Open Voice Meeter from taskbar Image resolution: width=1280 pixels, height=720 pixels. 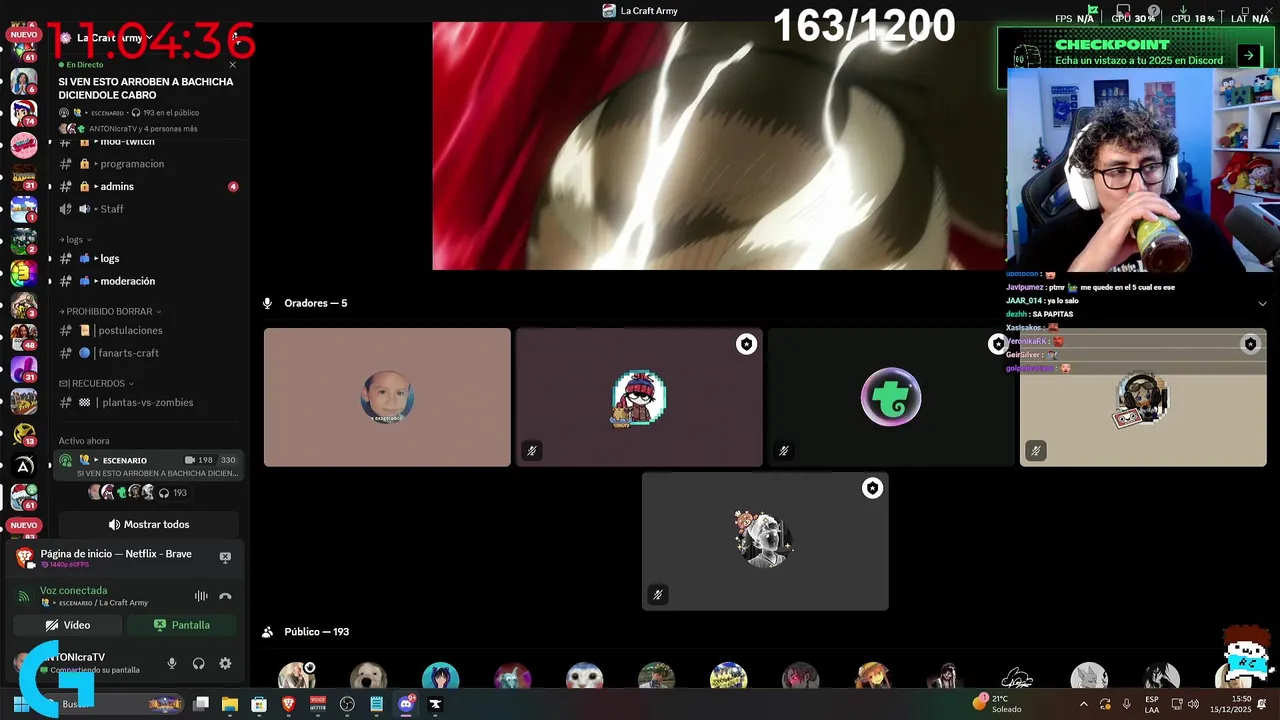[x=318, y=704]
